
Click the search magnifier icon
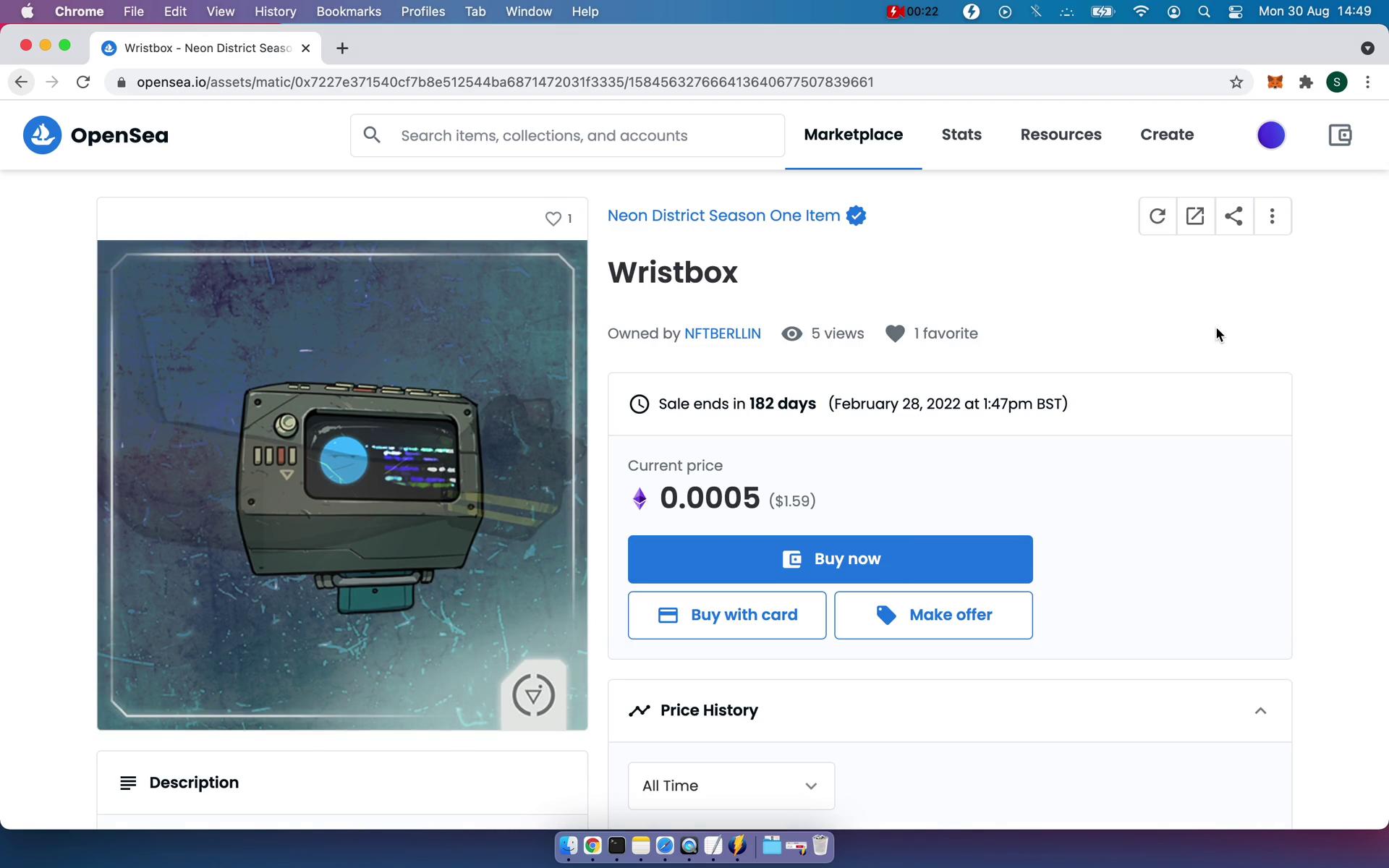point(372,135)
